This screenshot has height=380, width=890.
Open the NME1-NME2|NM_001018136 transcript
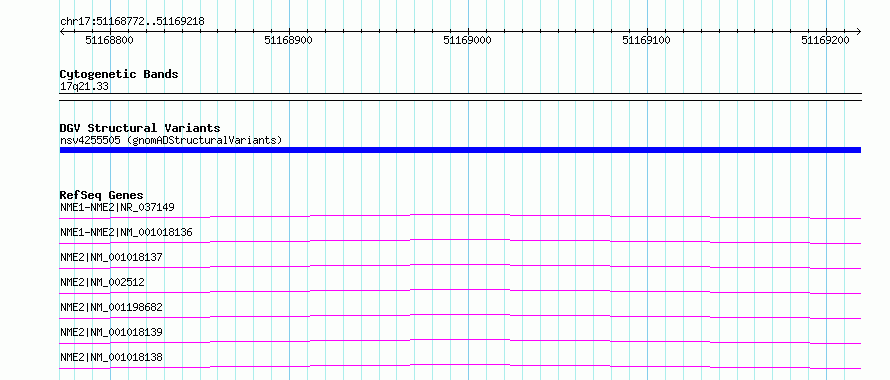pyautogui.click(x=127, y=232)
